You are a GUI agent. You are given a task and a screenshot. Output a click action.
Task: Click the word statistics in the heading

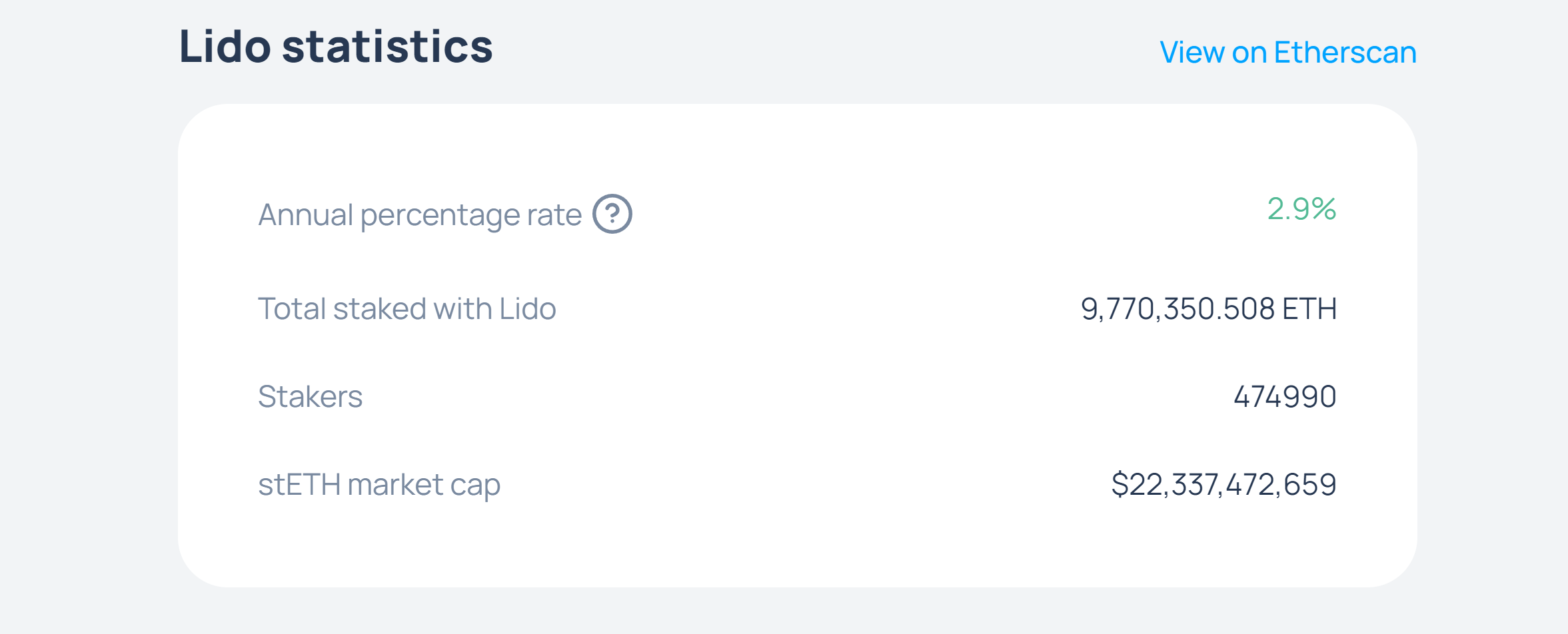click(387, 47)
